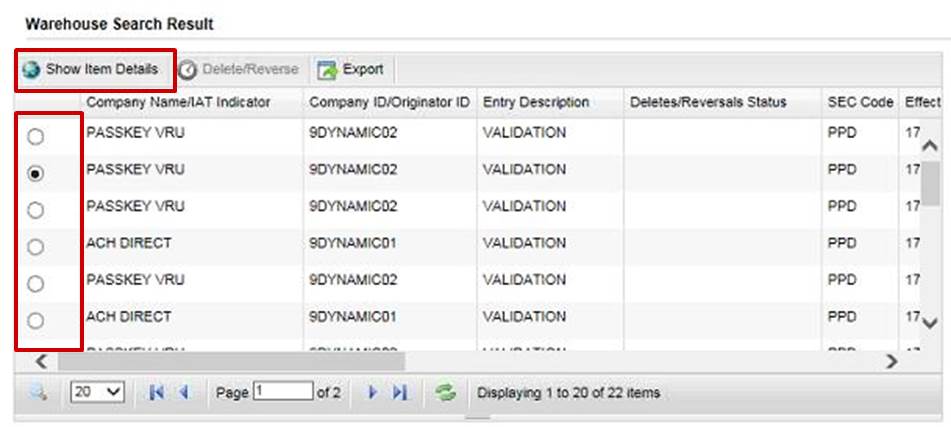Click the horizontal scrollbar thumb
The width and height of the screenshot is (951, 427).
[231, 361]
